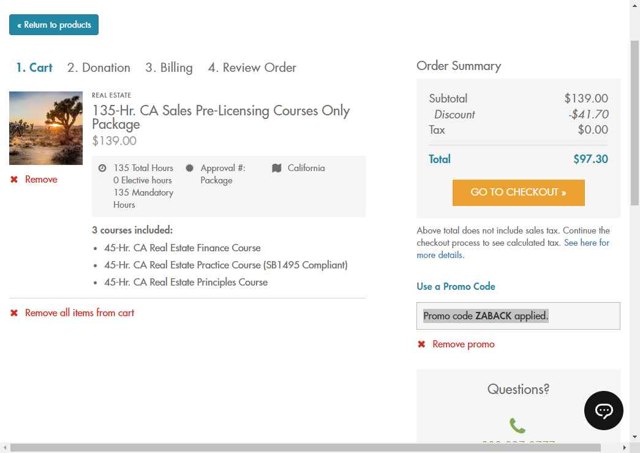Return to products page
Image resolution: width=640 pixels, height=453 pixels.
54,25
